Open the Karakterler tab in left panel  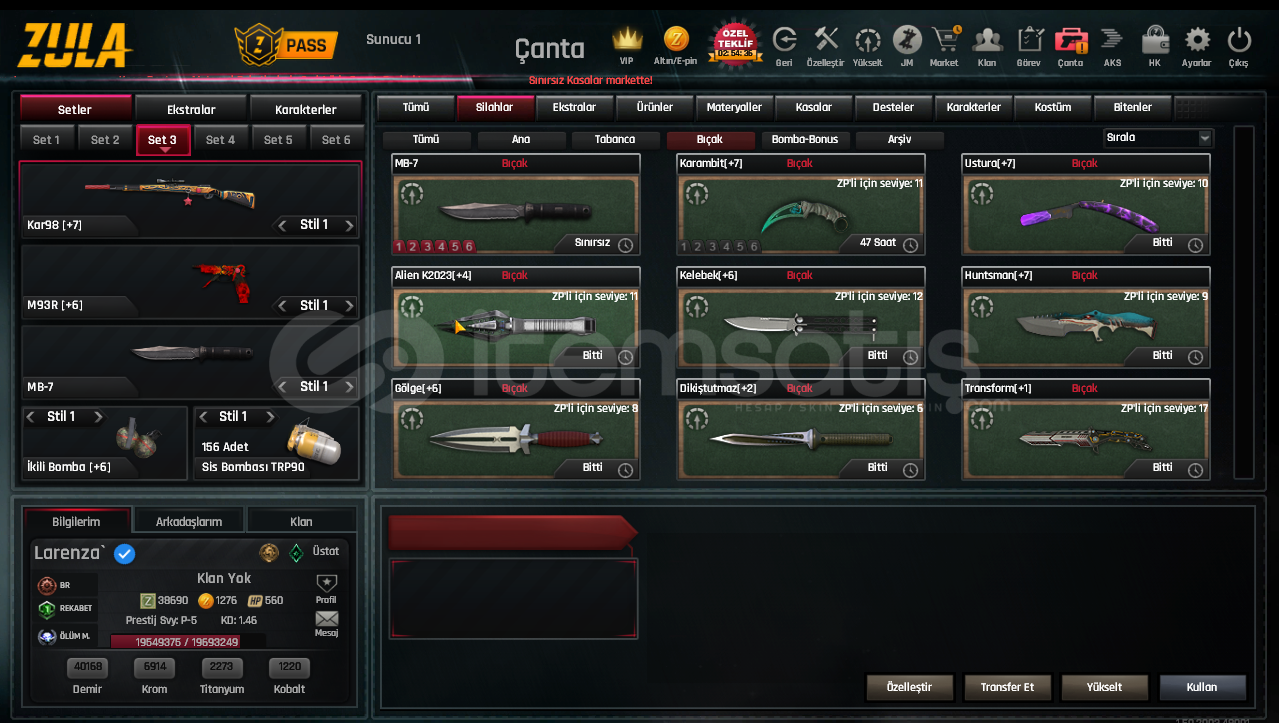coord(306,109)
